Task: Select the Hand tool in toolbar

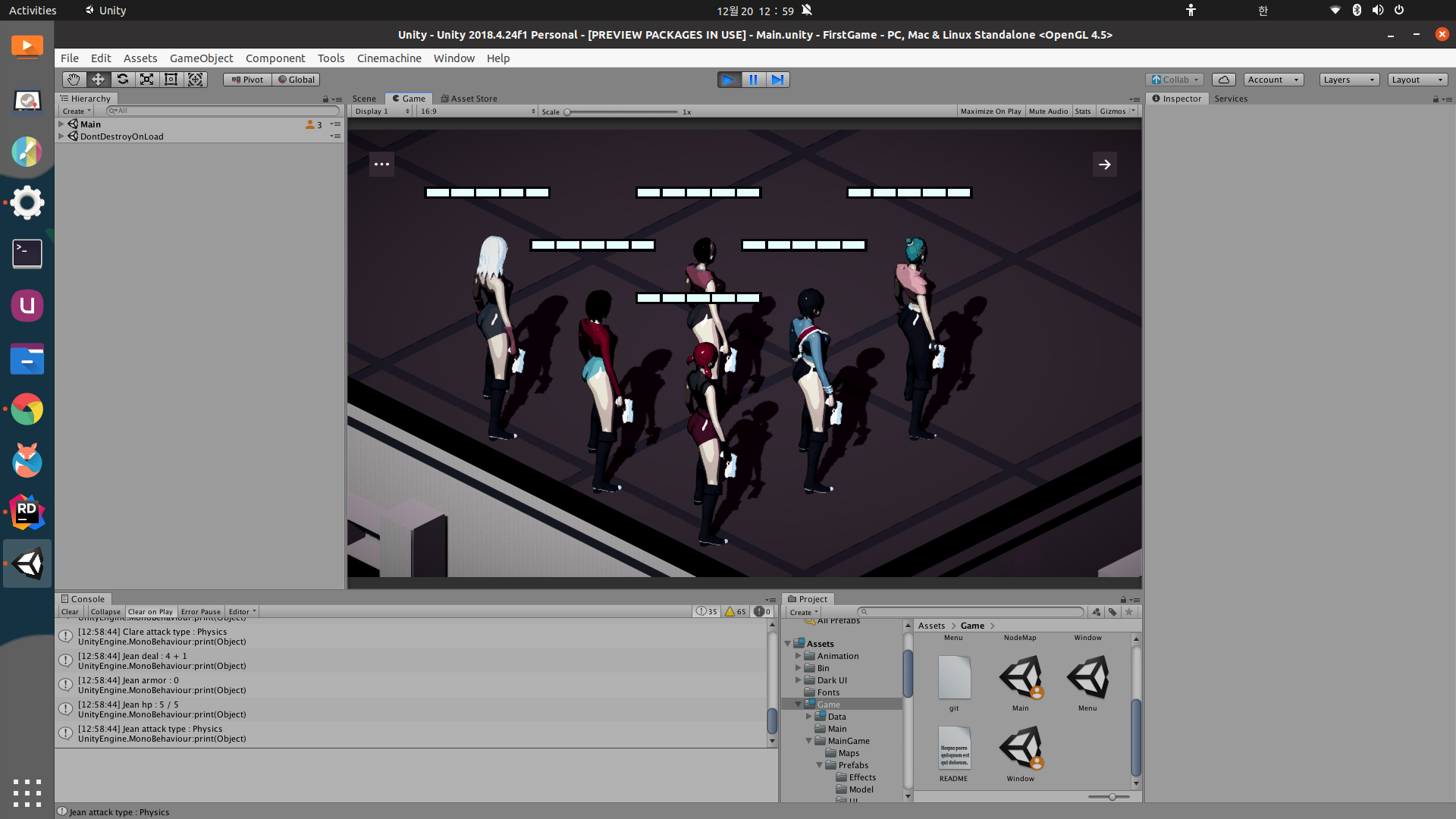Action: [x=74, y=80]
